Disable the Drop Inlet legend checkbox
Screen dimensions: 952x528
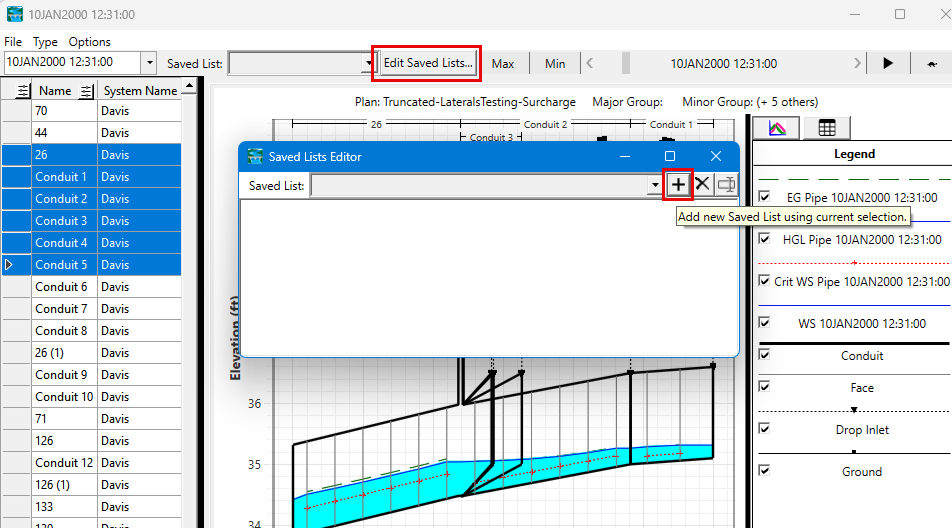[x=765, y=429]
